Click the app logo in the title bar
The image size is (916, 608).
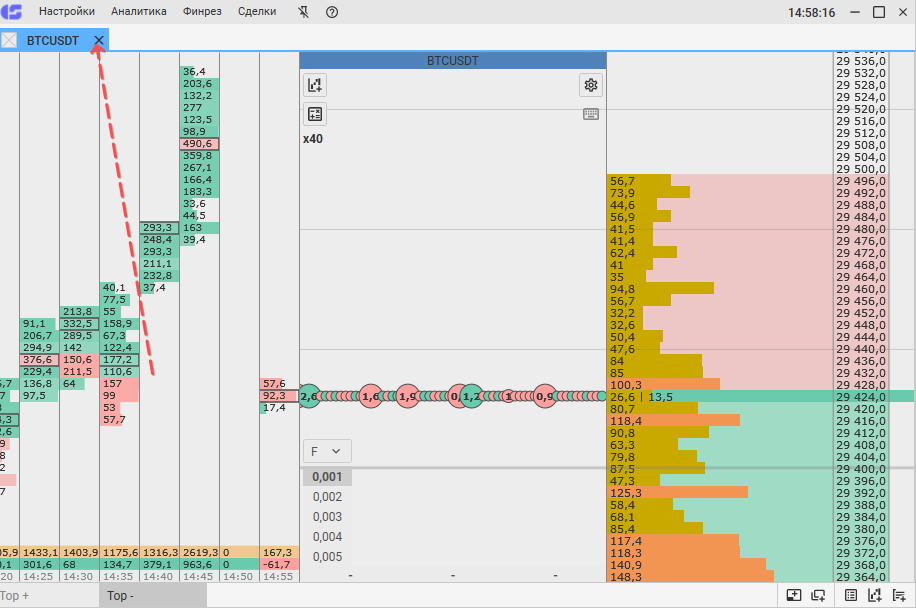(x=11, y=12)
